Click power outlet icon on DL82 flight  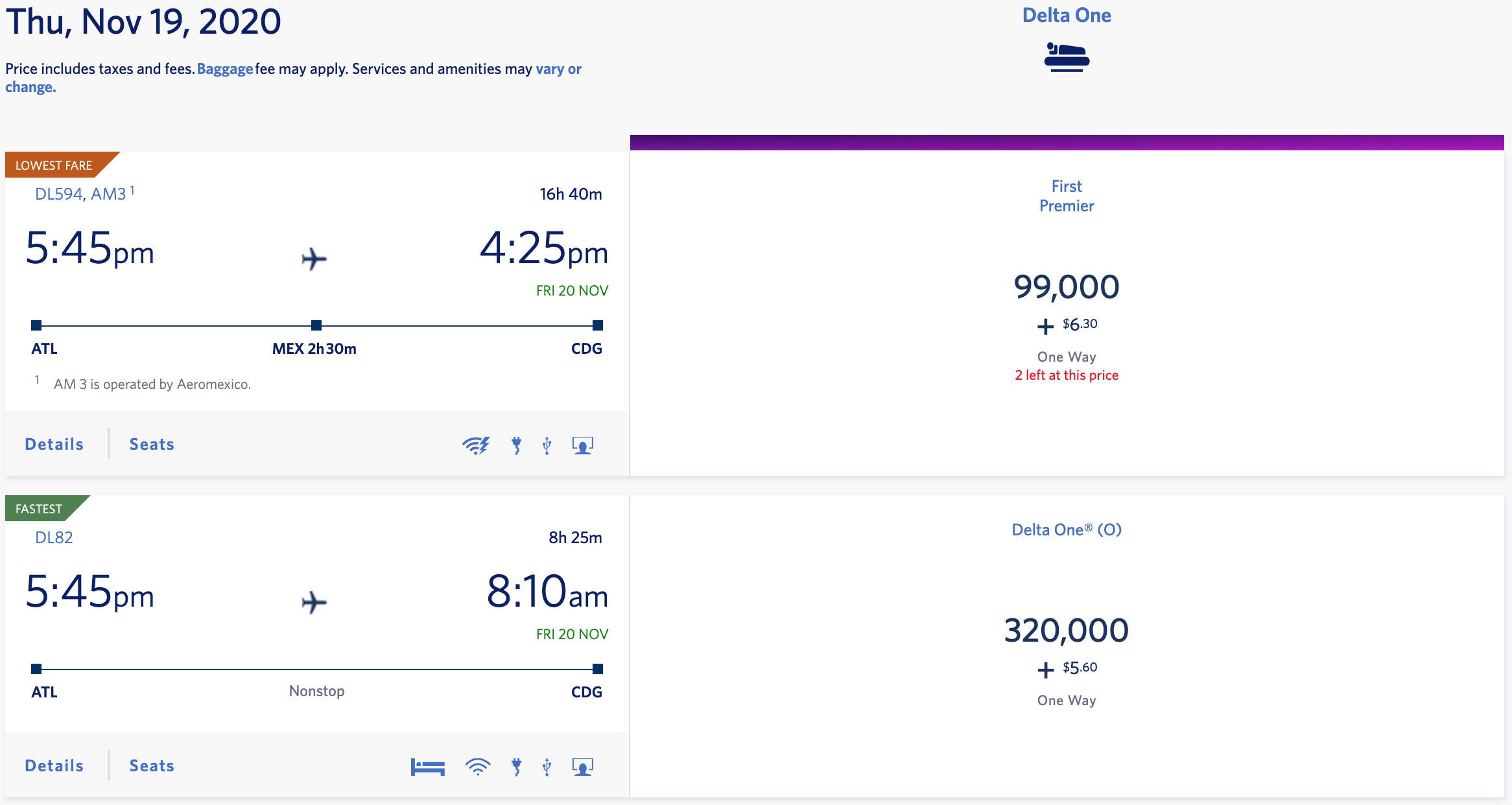(516, 767)
